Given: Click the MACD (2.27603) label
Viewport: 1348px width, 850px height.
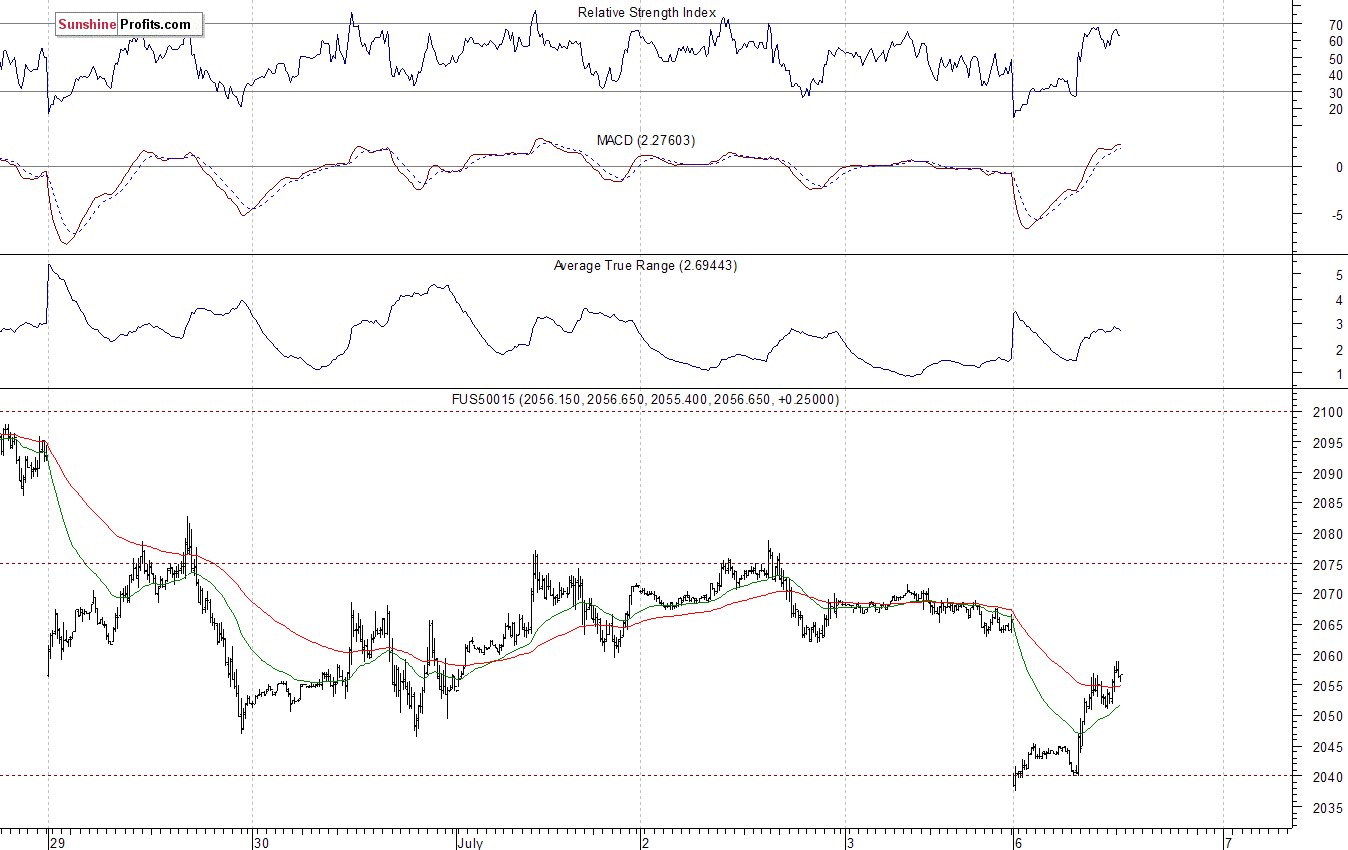Looking at the screenshot, I should 646,141.
